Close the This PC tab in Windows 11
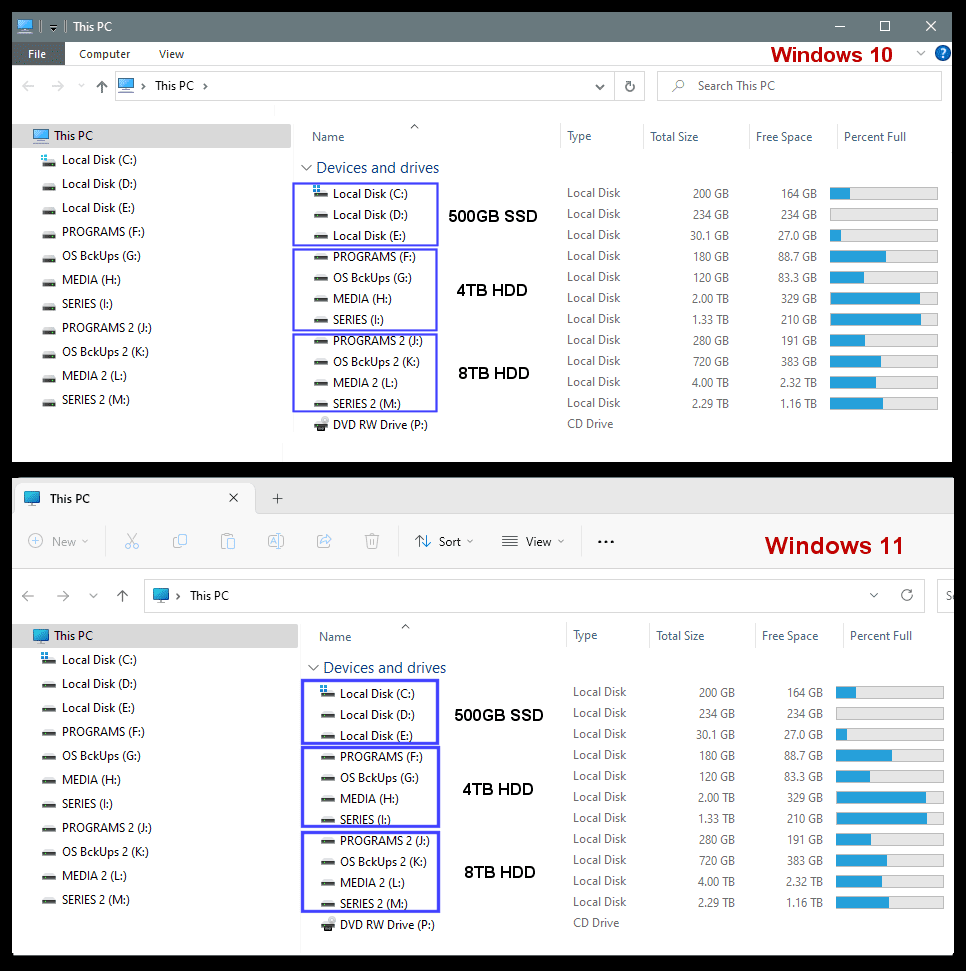 233,498
